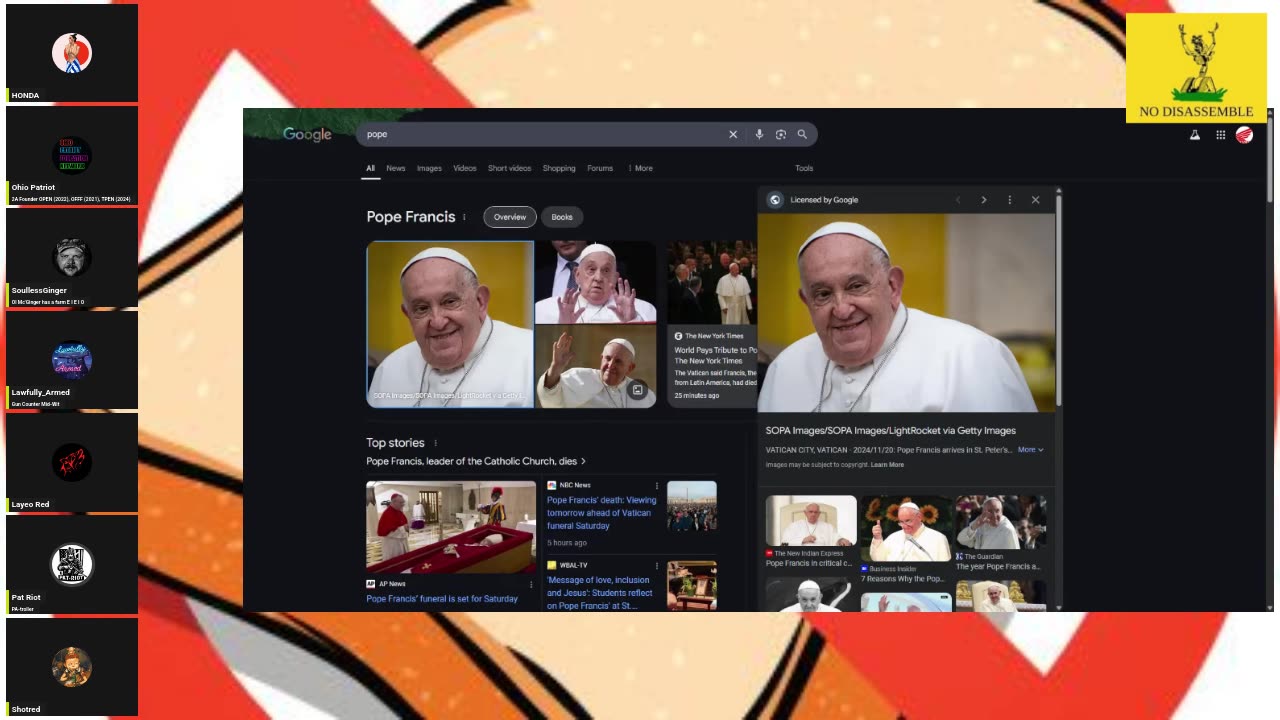Select the Books chip
The width and height of the screenshot is (1280, 720).
562,217
